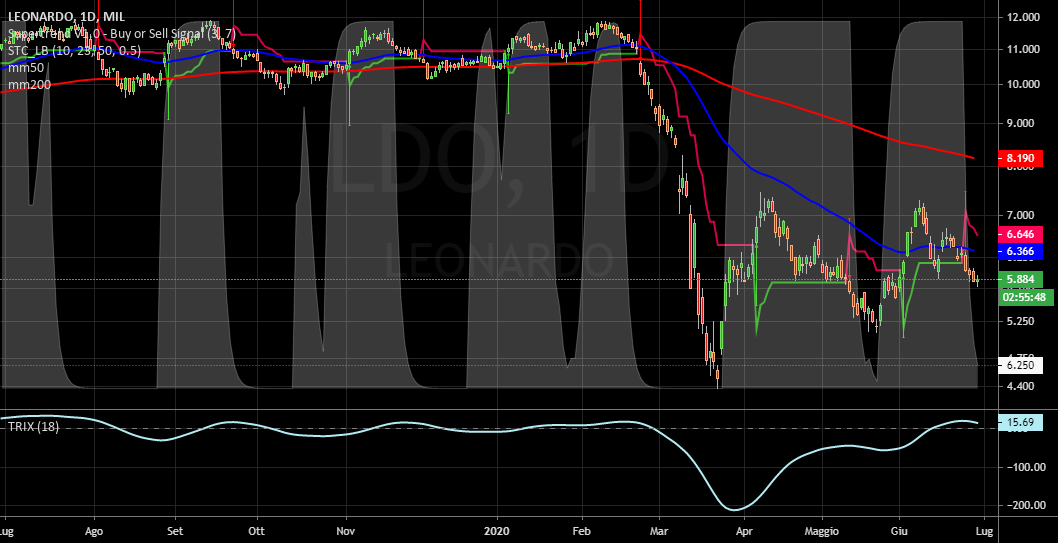Click the 02:55:48 bar countdown label

point(1024,297)
